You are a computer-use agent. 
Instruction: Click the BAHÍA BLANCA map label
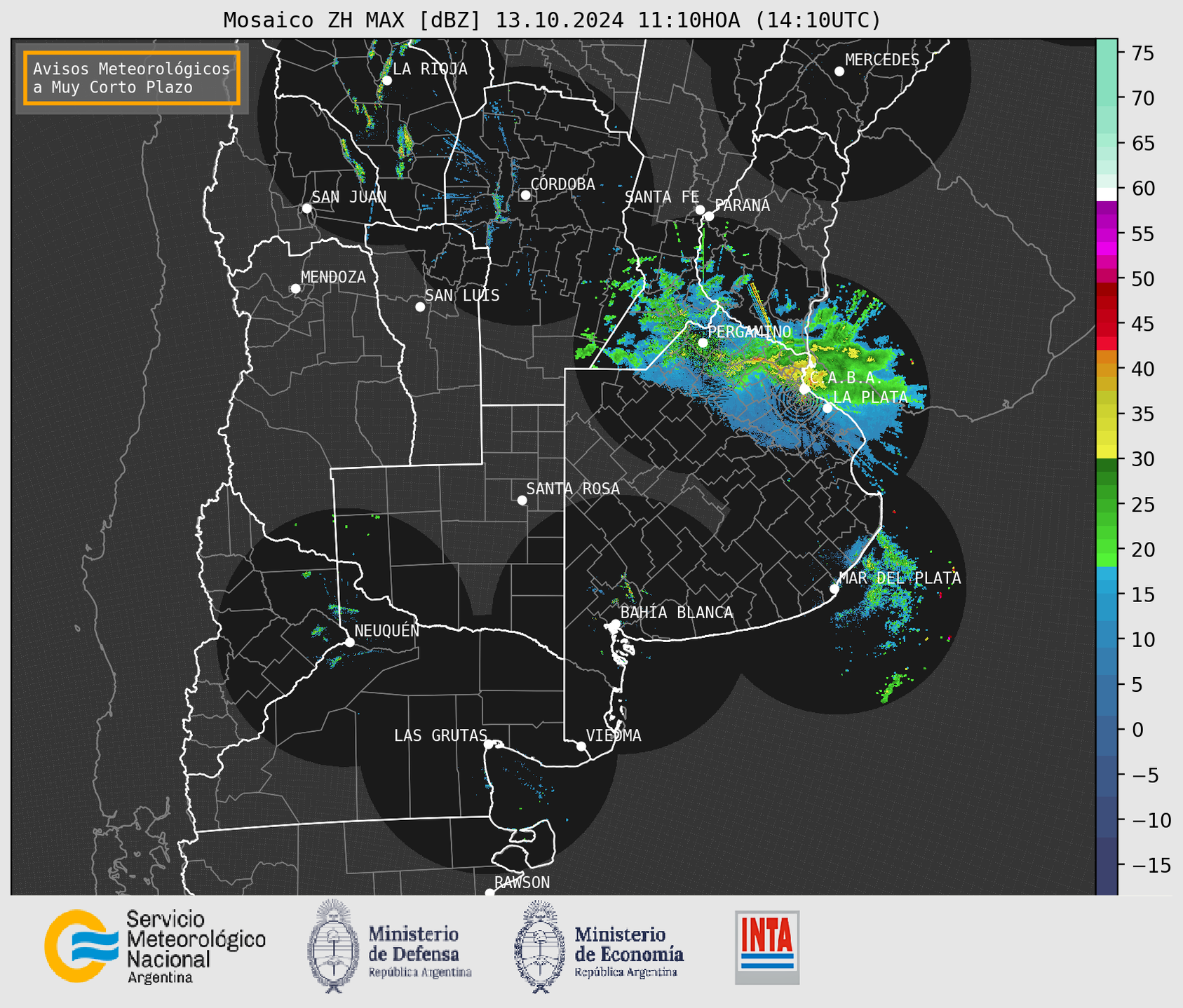coord(677,612)
